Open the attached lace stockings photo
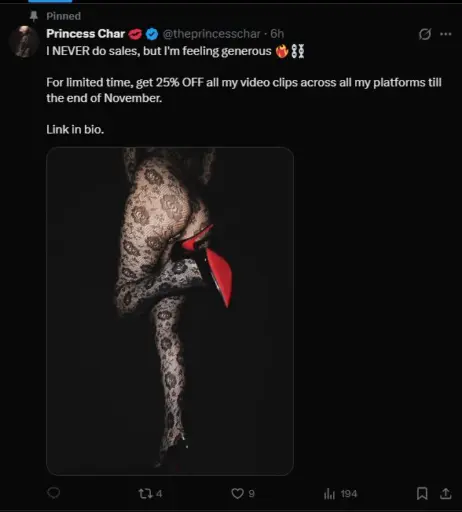 (170, 311)
